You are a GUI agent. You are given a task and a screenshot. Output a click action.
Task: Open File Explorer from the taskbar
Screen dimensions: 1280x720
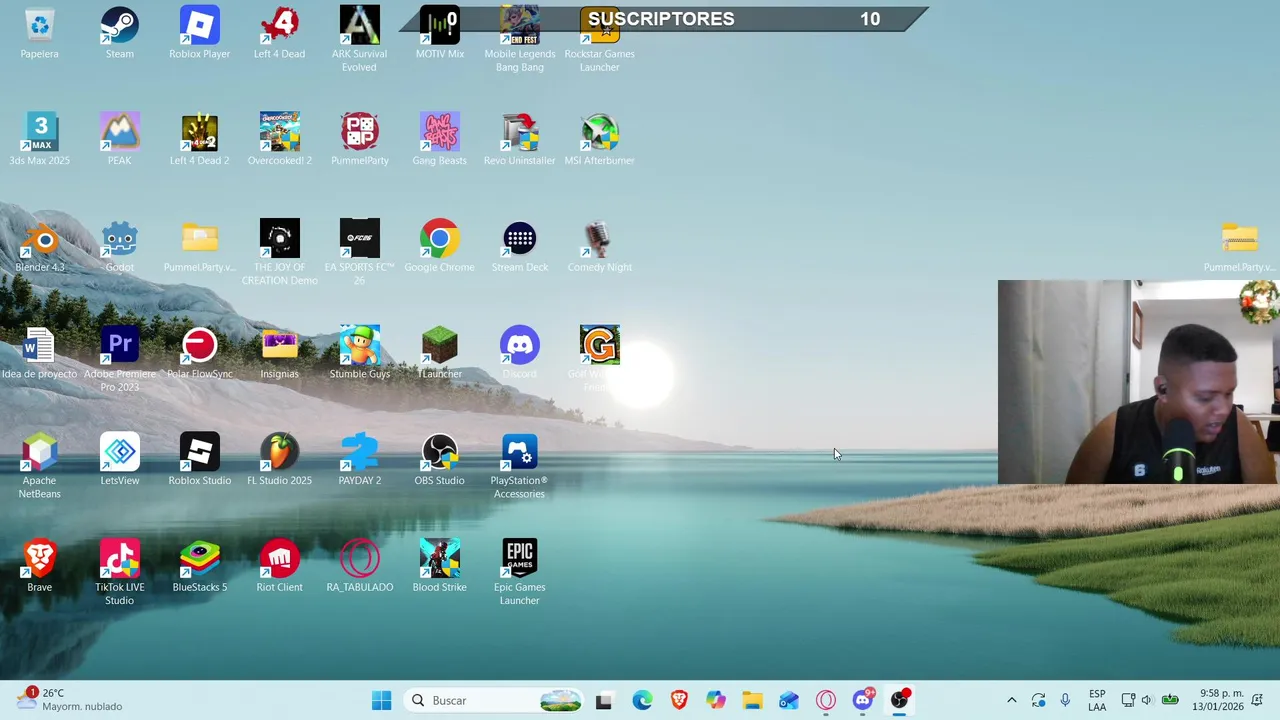pyautogui.click(x=753, y=700)
